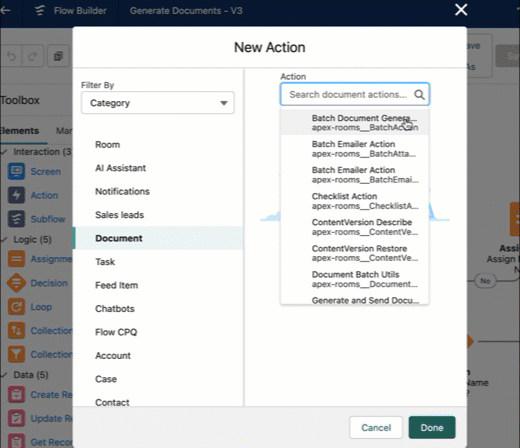Select the Room category

(x=158, y=144)
